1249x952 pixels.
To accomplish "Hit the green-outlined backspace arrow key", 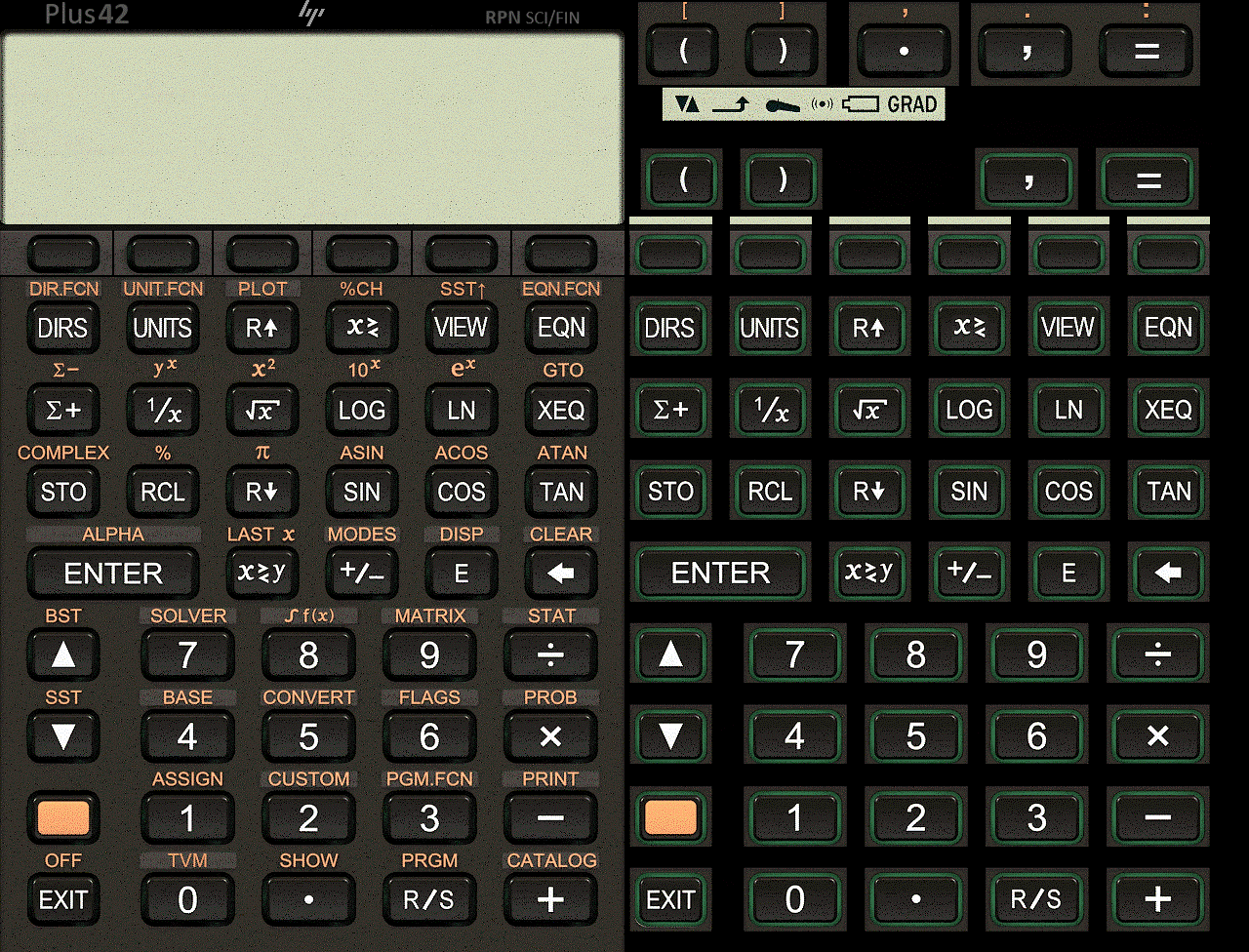I will click(x=1168, y=573).
